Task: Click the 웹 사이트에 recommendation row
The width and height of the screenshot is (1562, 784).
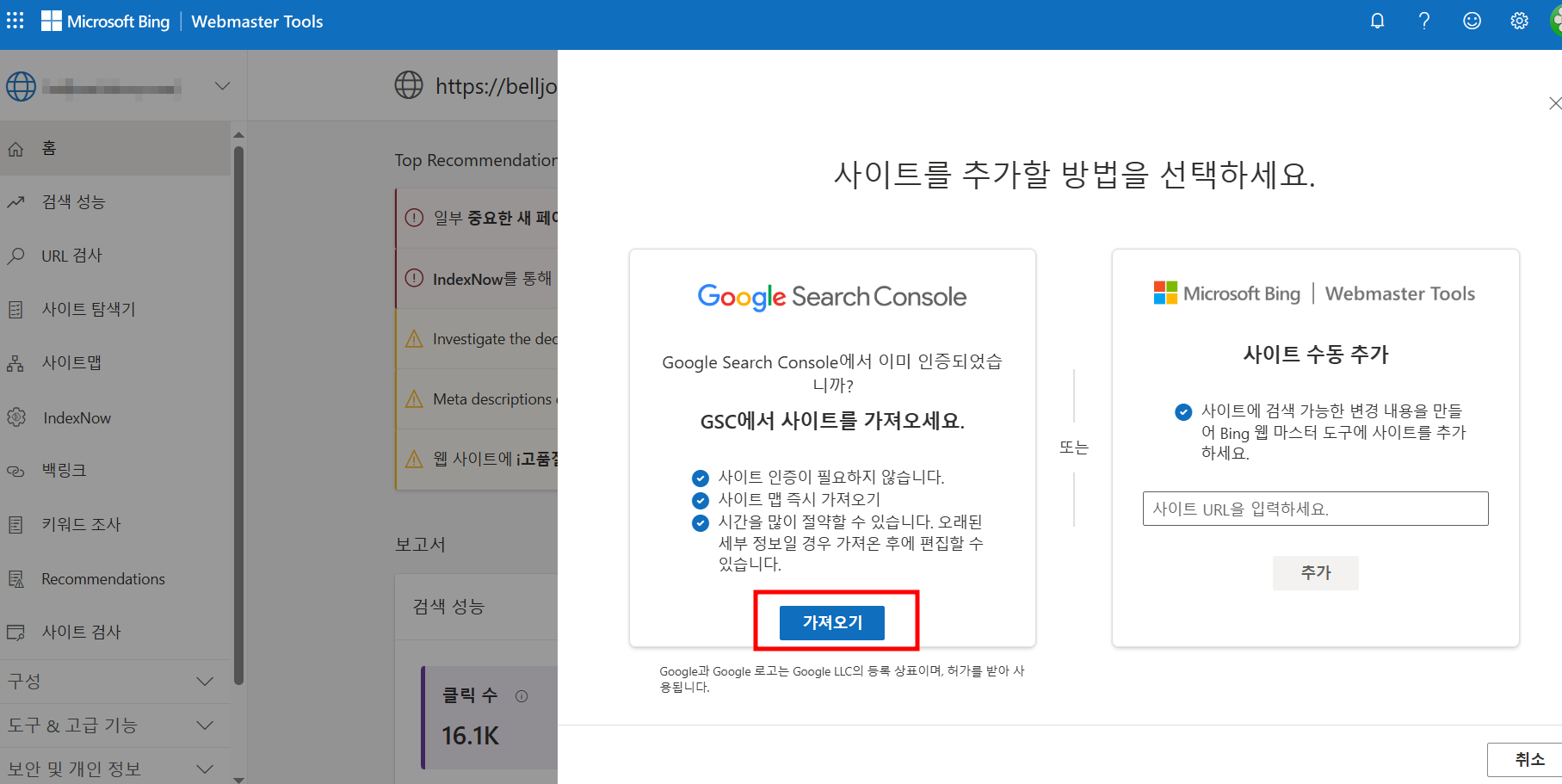Action: [477, 460]
